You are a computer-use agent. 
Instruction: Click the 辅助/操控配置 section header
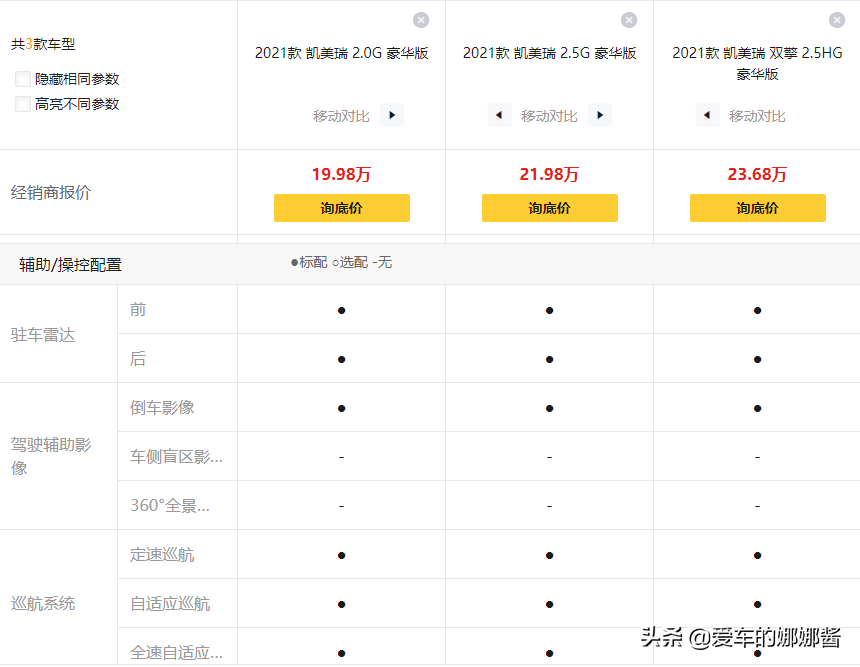click(70, 265)
